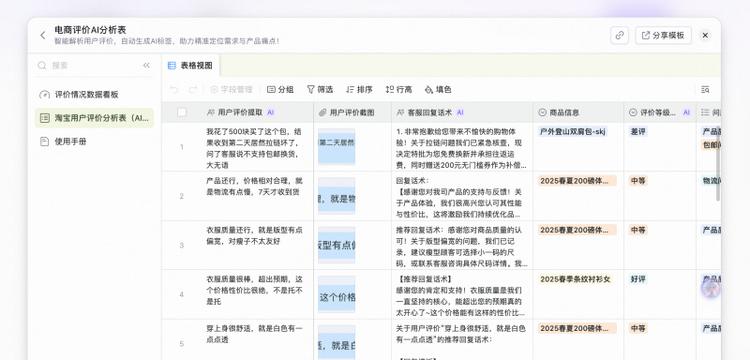Go back using the arrow beside 电商评价AI分析表
Screen dimensions: 750x360
(43, 35)
